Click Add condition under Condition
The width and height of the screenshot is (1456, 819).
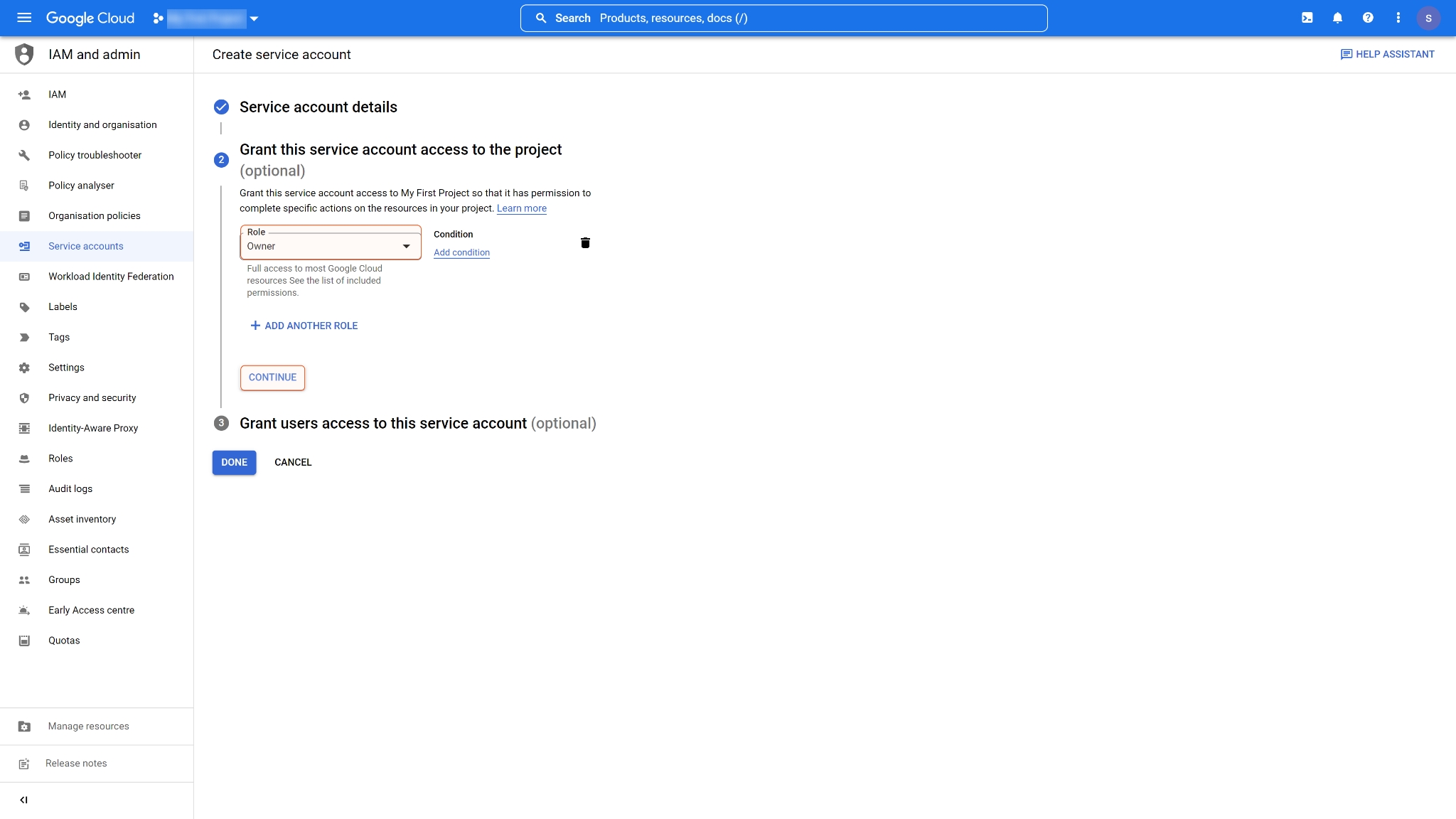click(461, 252)
